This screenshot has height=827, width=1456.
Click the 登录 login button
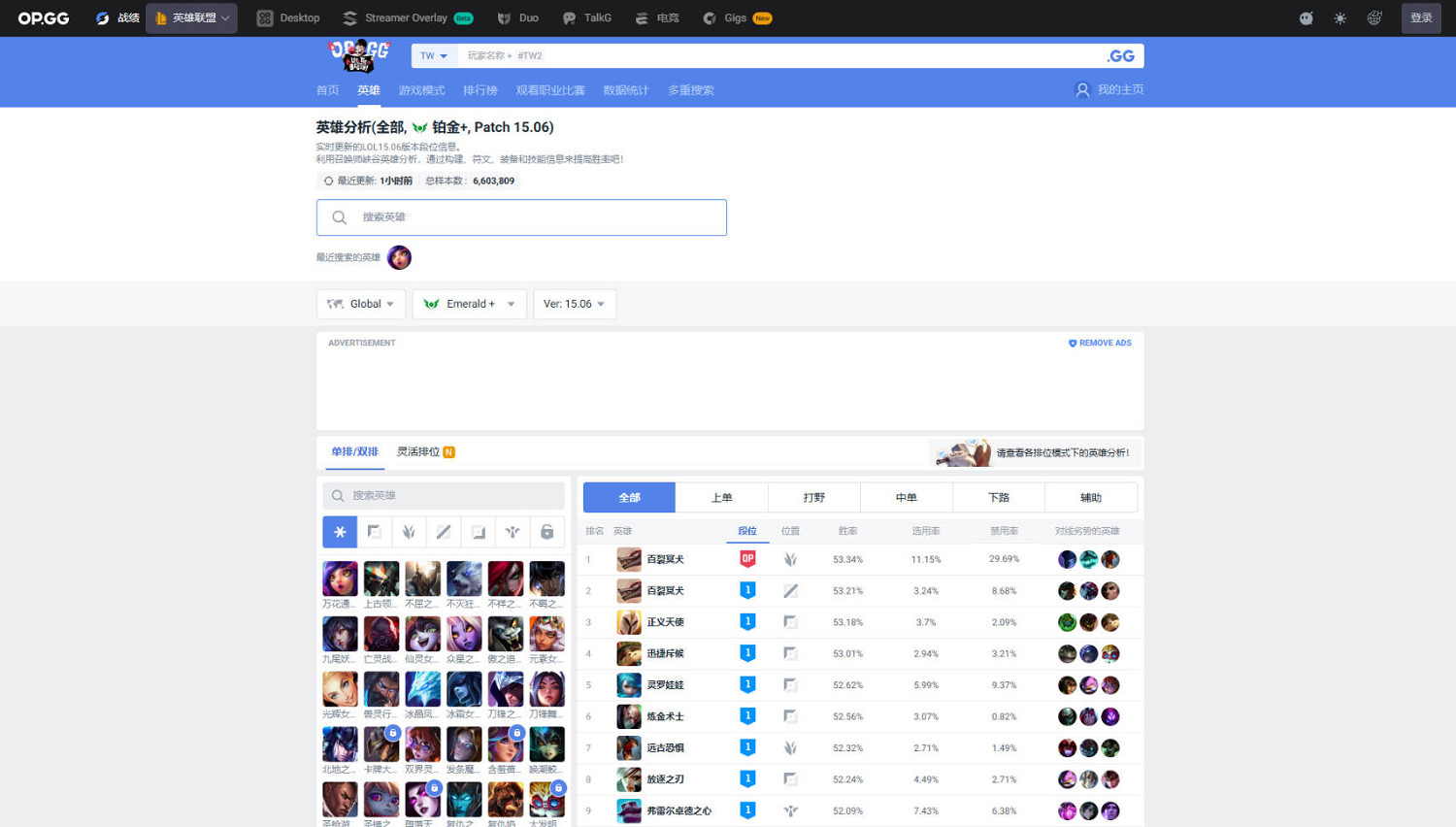click(1420, 17)
